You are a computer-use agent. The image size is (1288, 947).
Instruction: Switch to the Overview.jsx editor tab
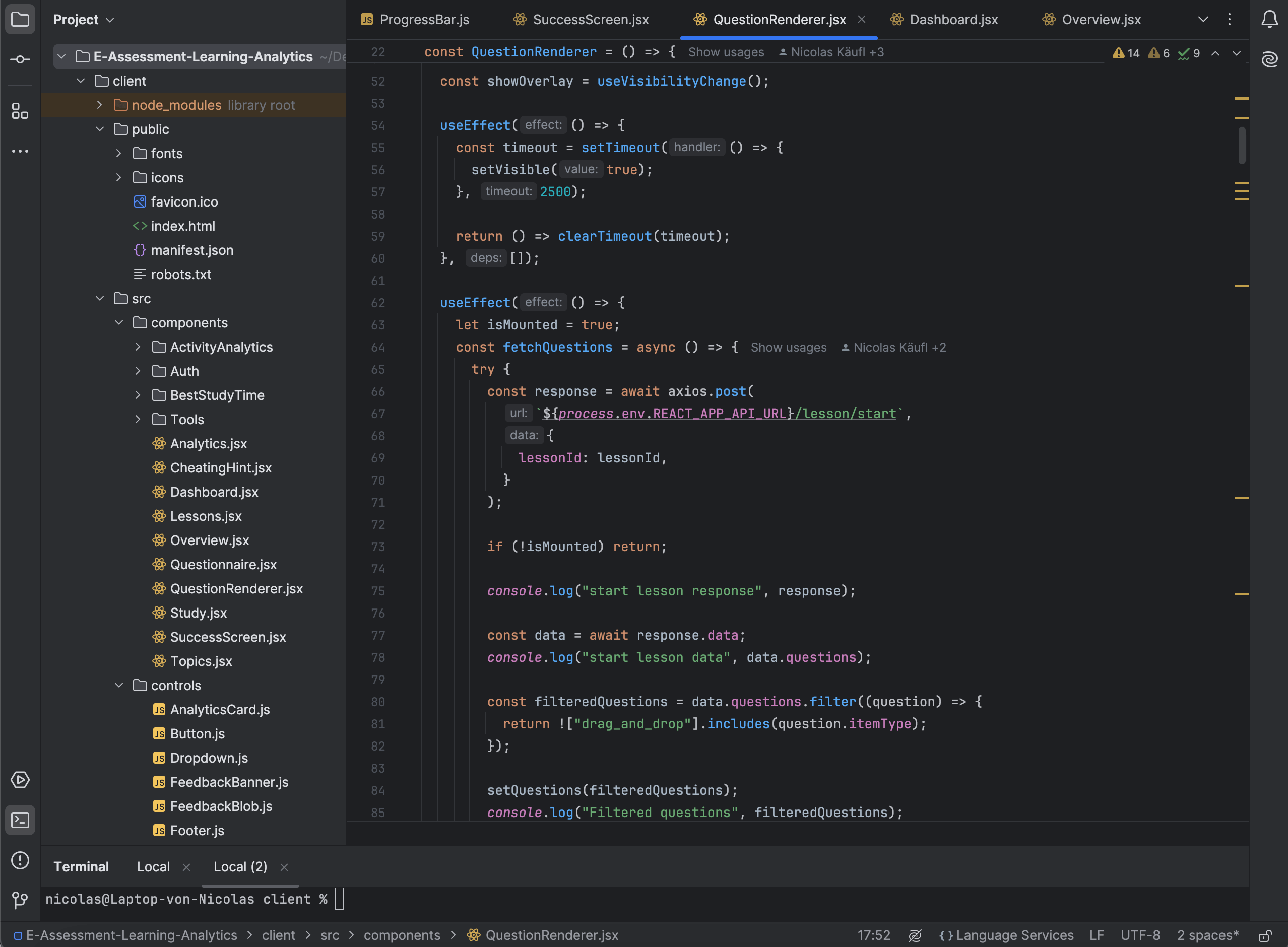point(1091,20)
